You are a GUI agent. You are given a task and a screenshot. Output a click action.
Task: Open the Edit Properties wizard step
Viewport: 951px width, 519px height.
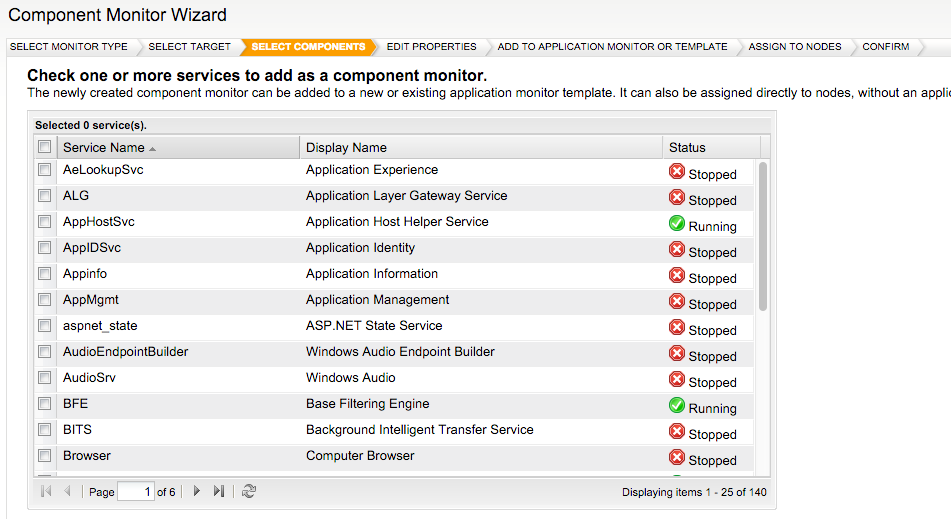(431, 47)
